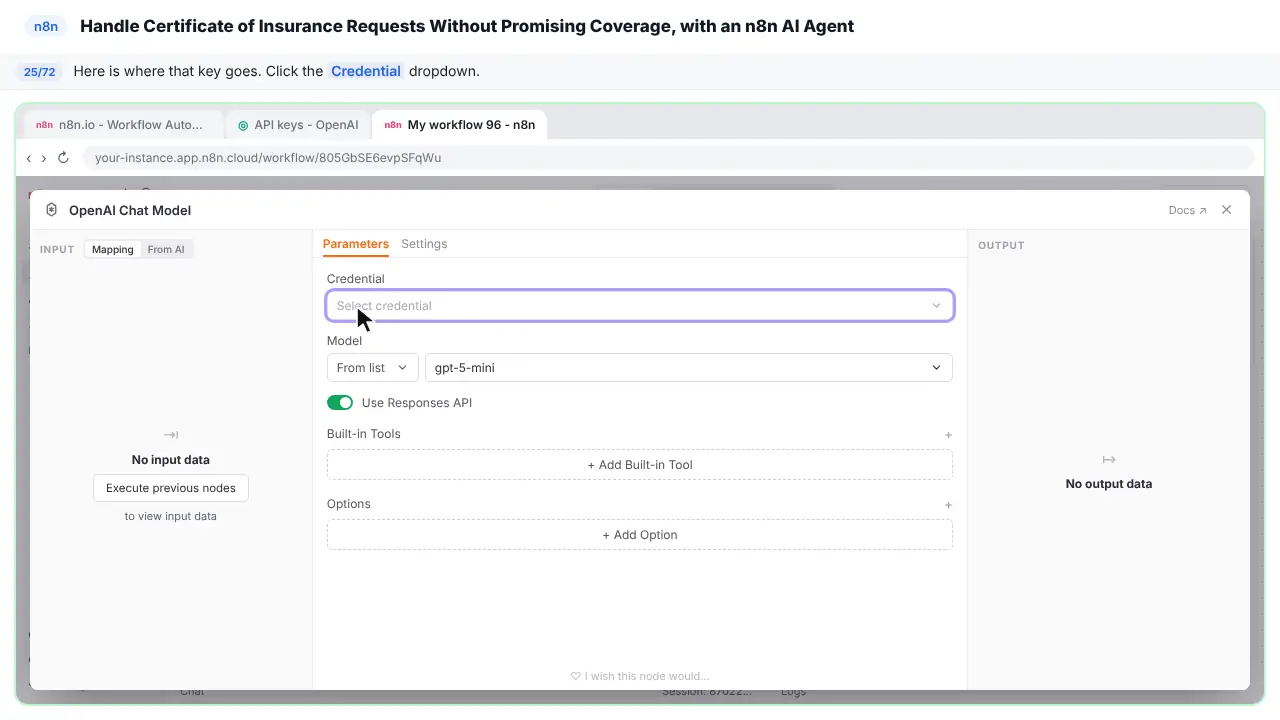The height and width of the screenshot is (720, 1280).
Task: Select the Mapping input mode
Action: coord(113,249)
